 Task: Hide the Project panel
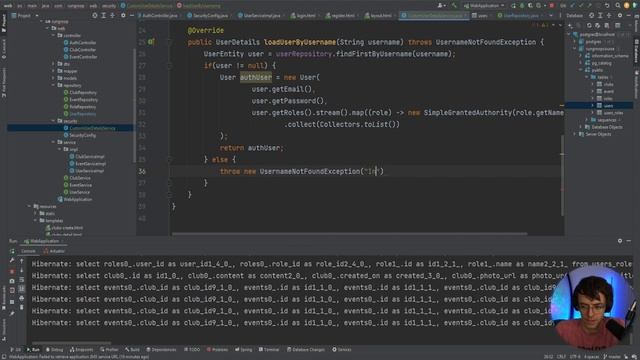(131, 16)
